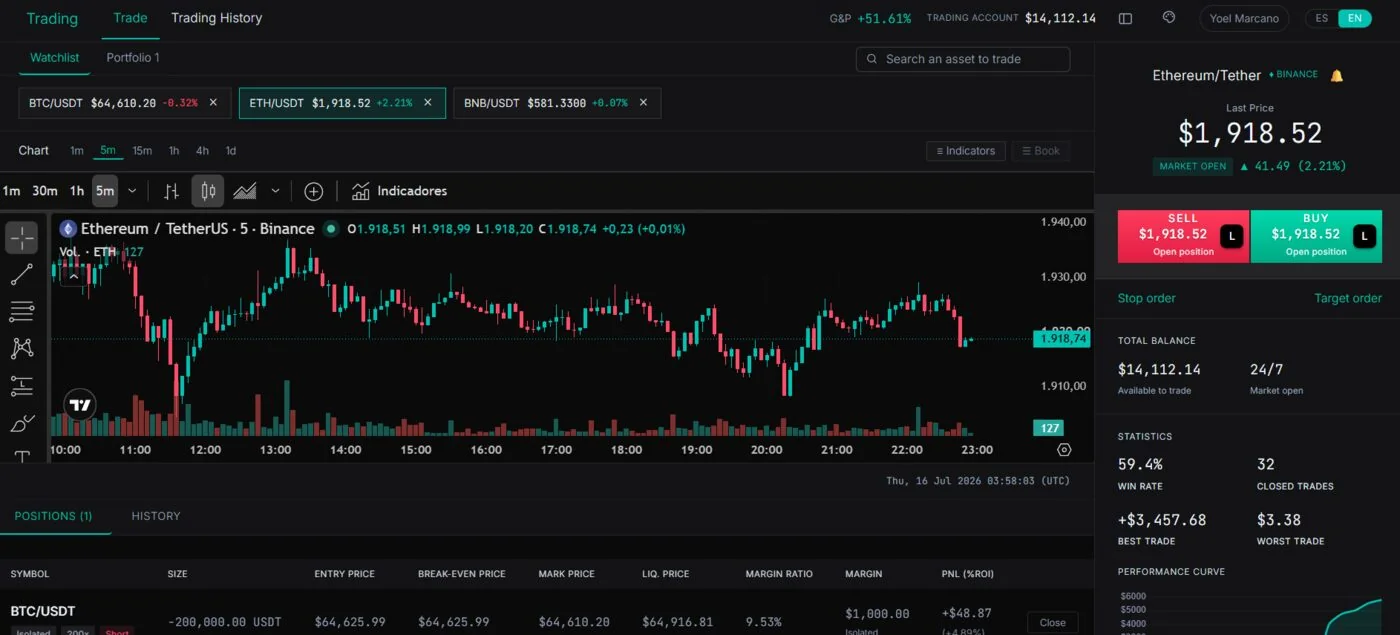Select the 1m Chart interval
1400x635 pixels.
pyautogui.click(x=77, y=151)
